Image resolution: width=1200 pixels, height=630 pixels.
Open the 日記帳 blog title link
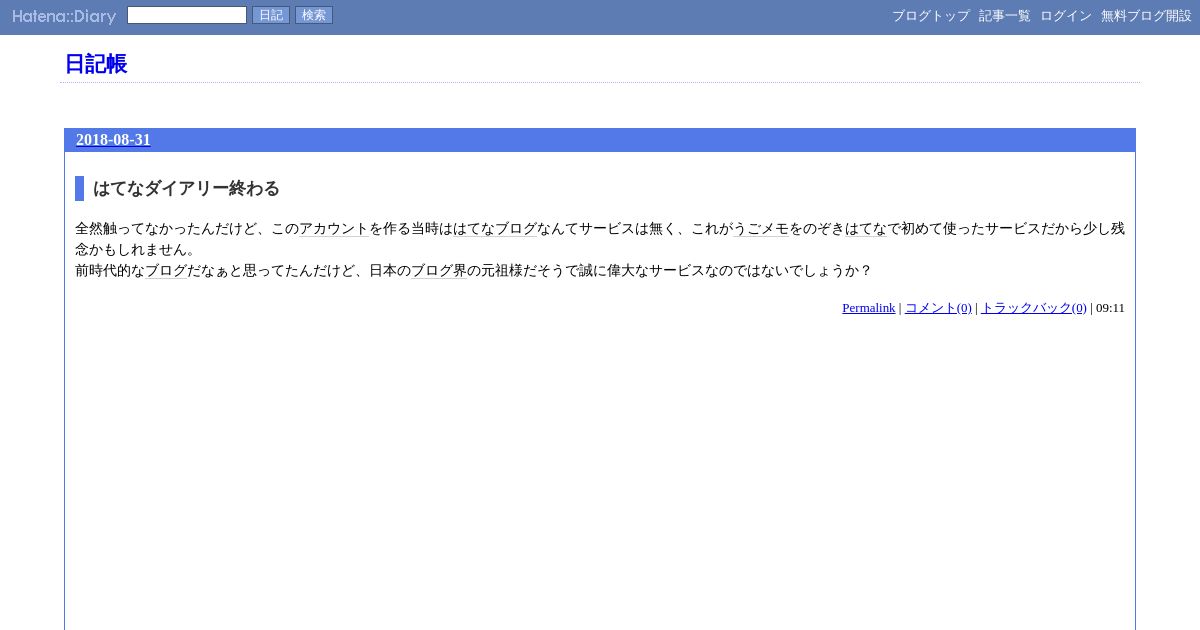click(x=96, y=64)
